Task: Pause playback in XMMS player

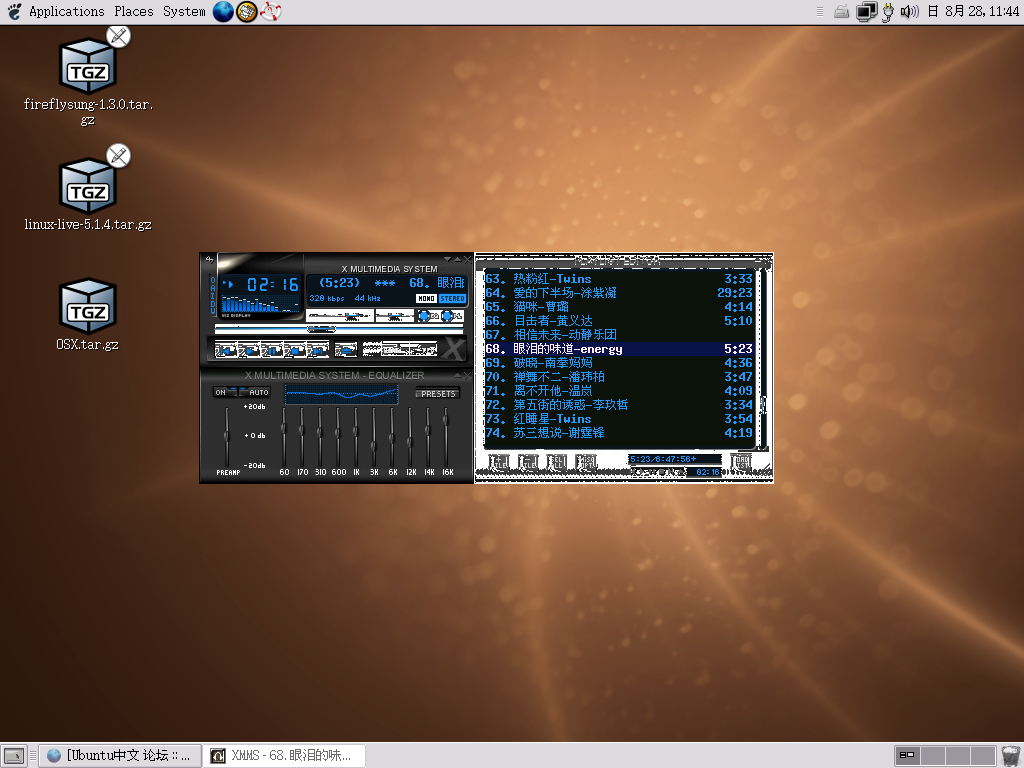Action: pyautogui.click(x=272, y=350)
